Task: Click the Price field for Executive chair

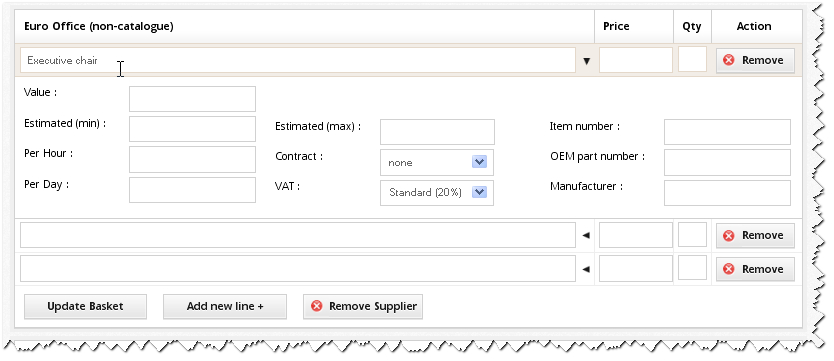Action: click(x=636, y=60)
